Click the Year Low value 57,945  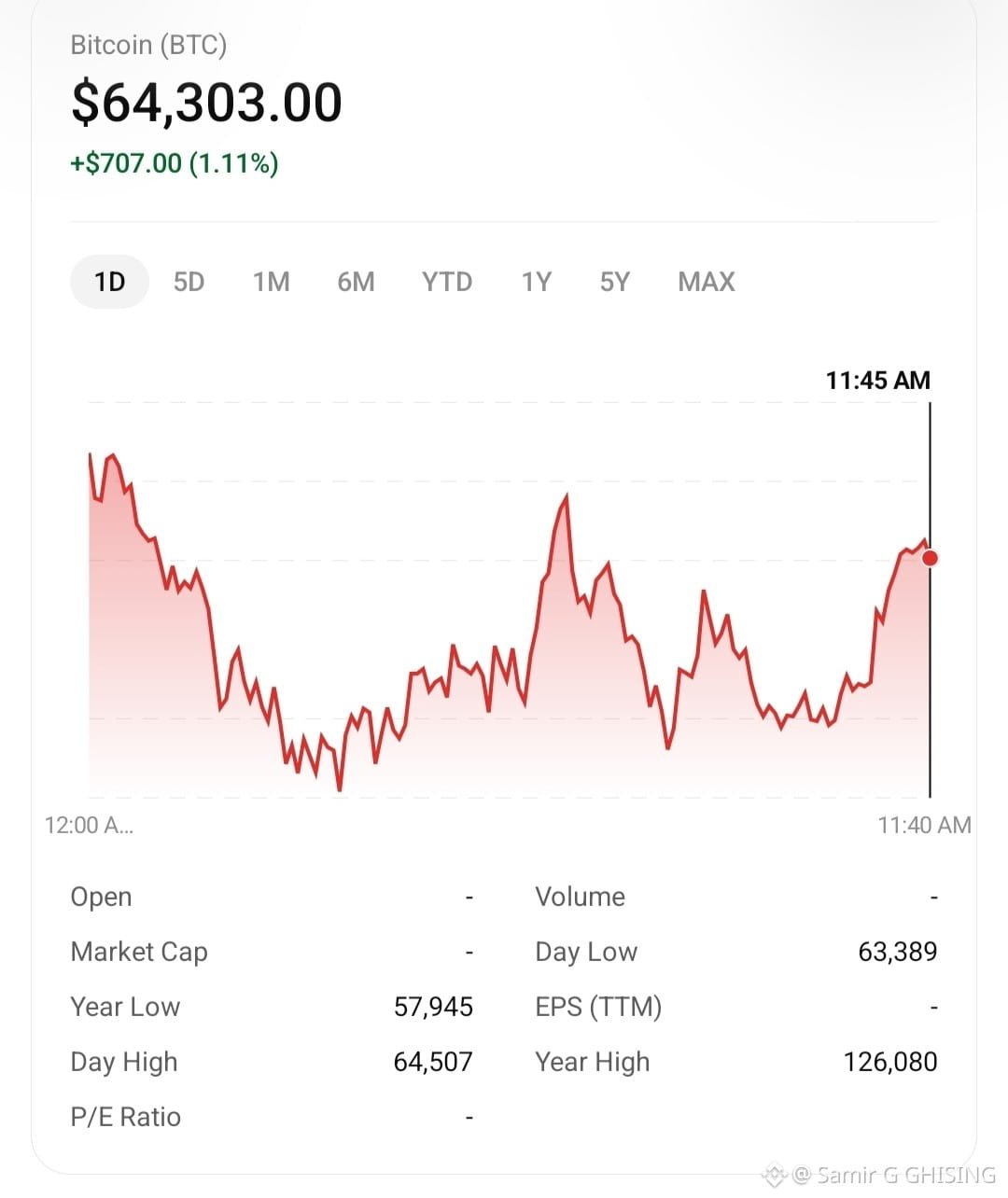point(433,1007)
